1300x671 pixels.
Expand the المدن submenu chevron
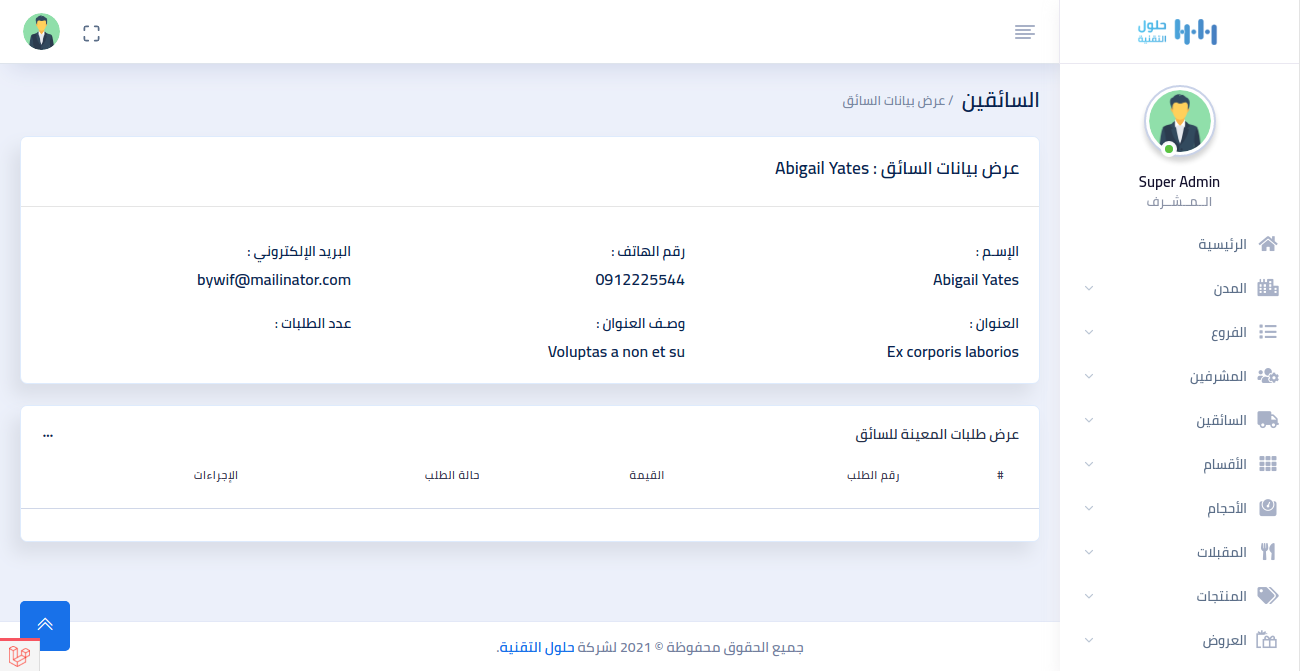[1089, 289]
